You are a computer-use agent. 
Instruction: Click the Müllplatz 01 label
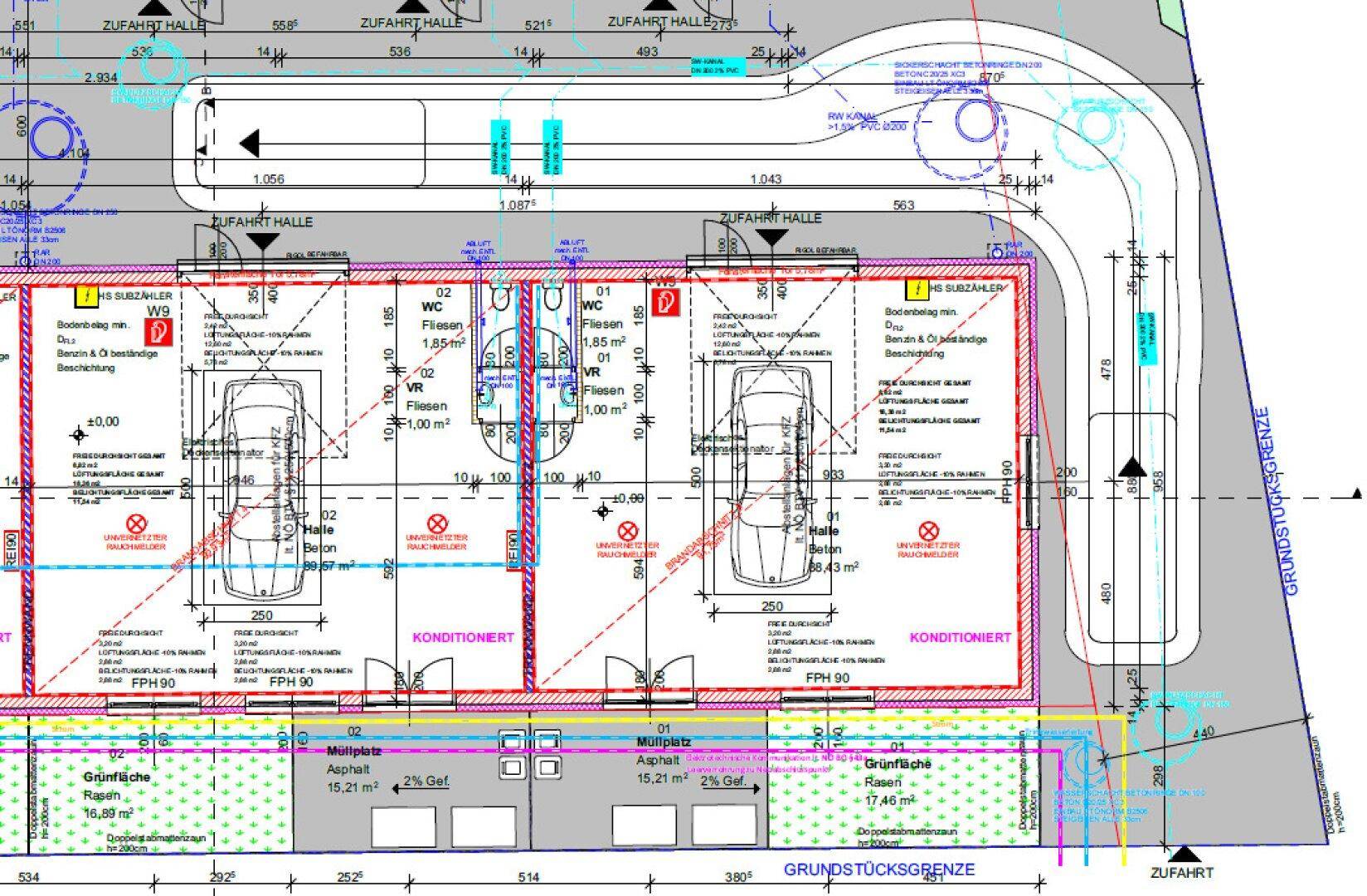(x=664, y=742)
